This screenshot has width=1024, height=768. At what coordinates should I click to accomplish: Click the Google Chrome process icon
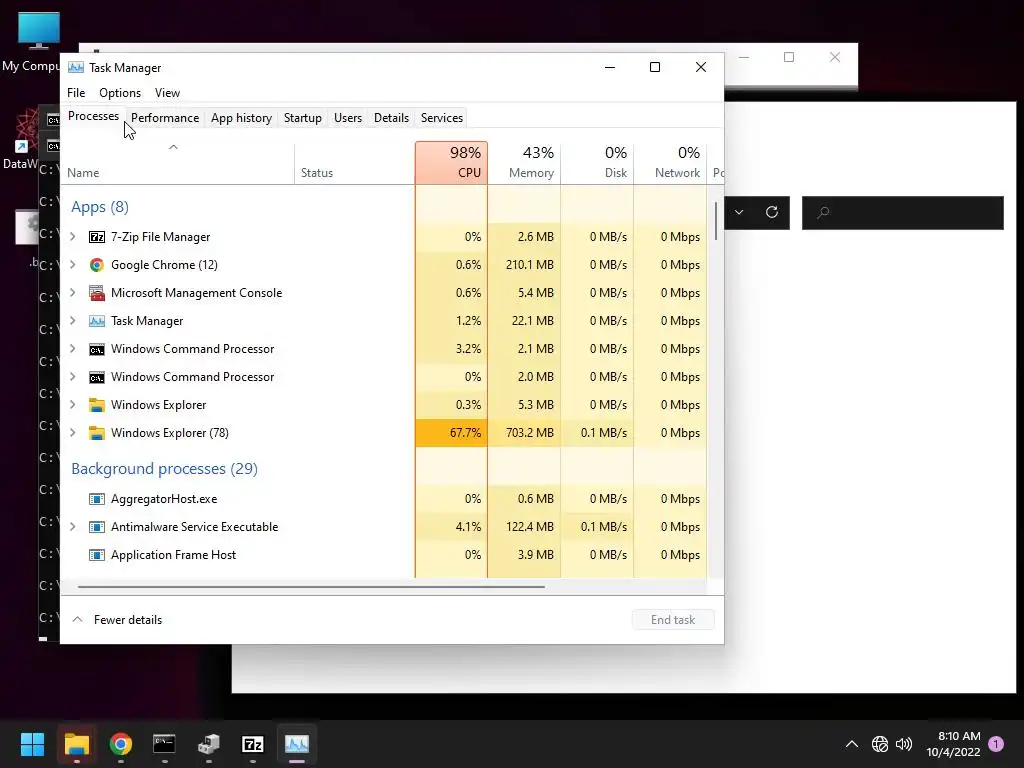(x=97, y=265)
